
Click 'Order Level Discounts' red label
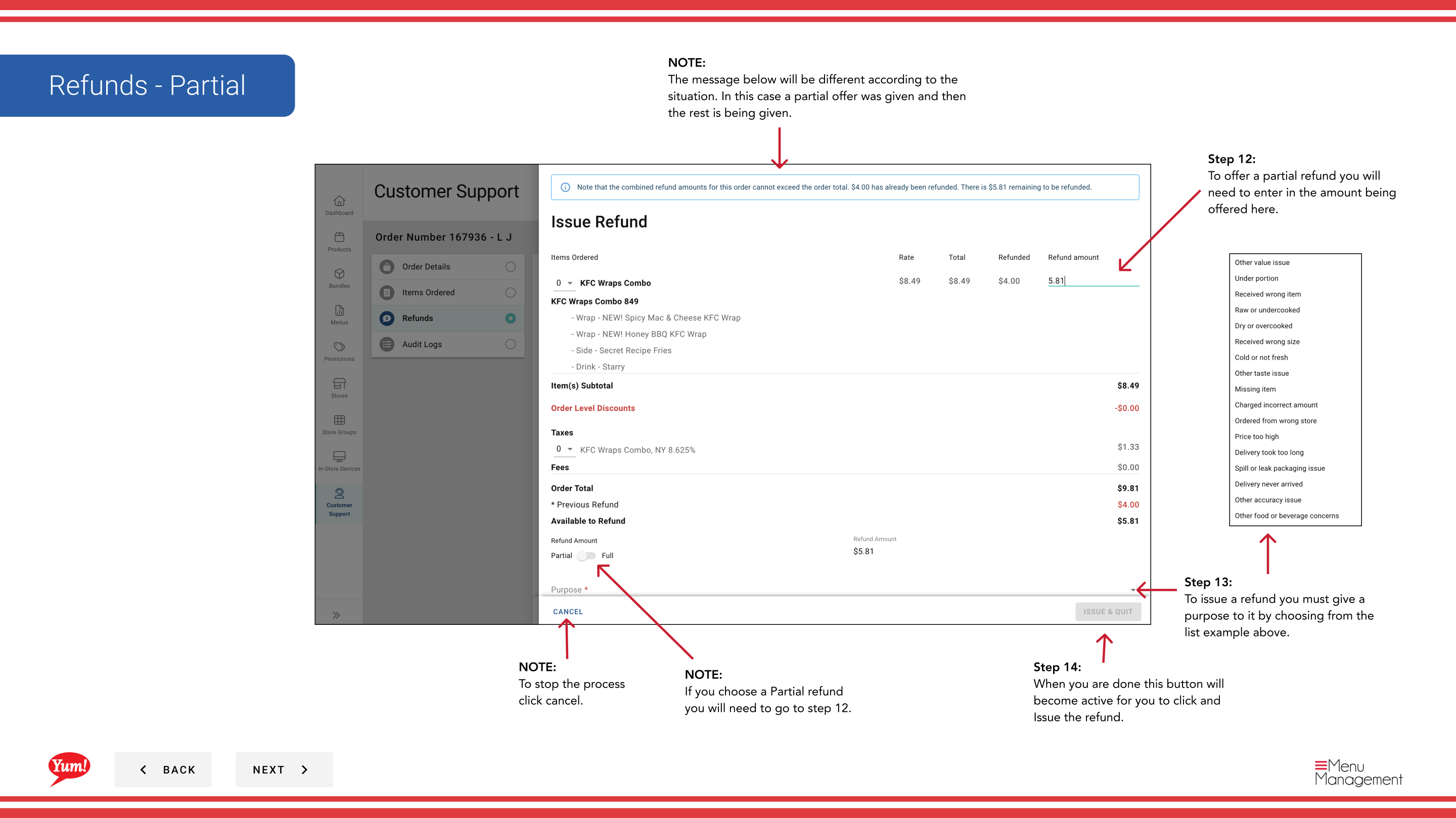click(593, 408)
